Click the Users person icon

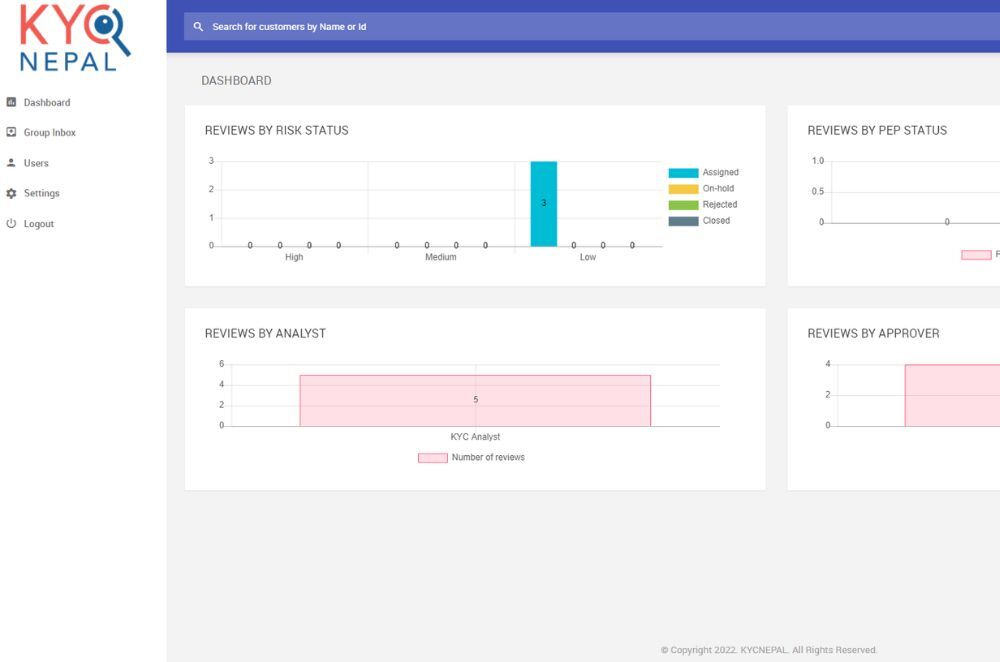coord(12,163)
